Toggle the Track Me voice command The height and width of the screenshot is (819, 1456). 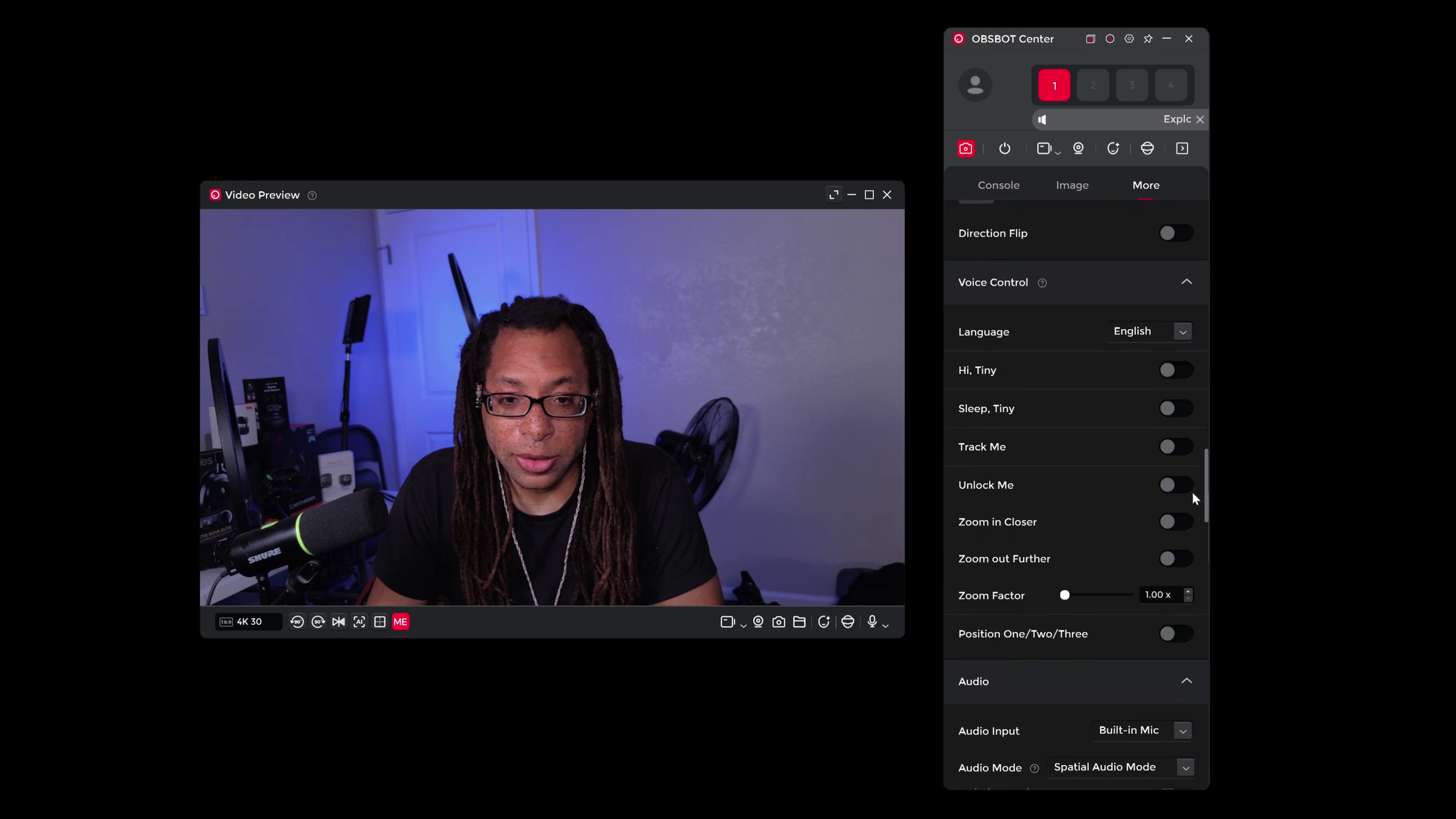coord(1175,447)
